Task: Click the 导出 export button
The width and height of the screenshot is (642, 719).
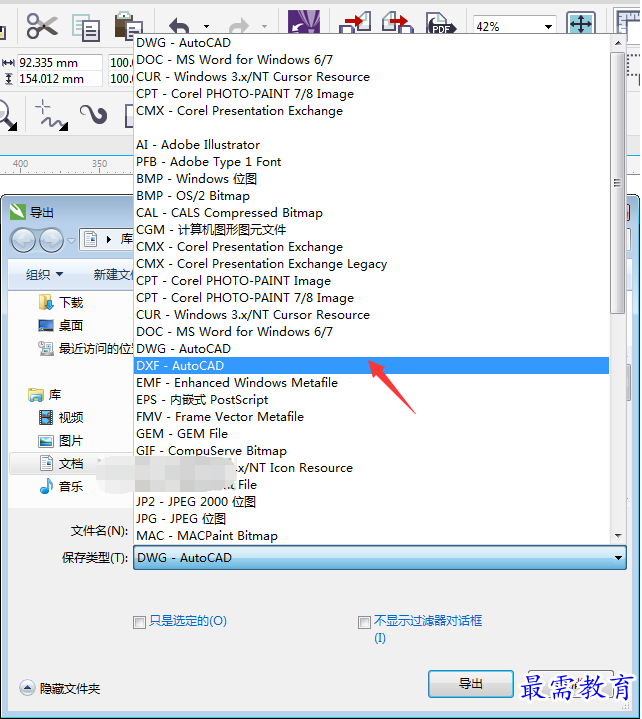Action: (x=470, y=684)
